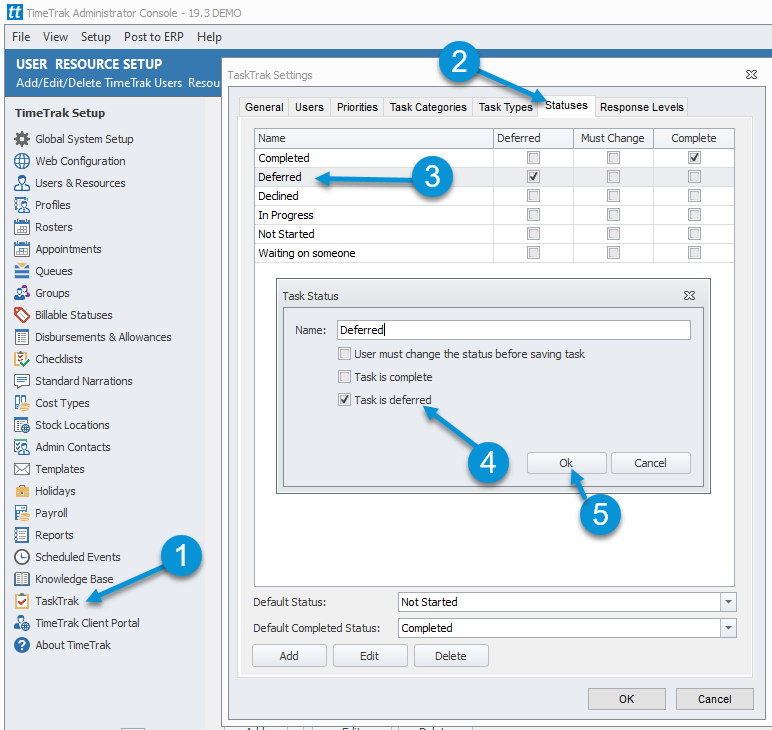Image resolution: width=772 pixels, height=730 pixels.
Task: Click the Rosters calendar icon
Action: 22,227
